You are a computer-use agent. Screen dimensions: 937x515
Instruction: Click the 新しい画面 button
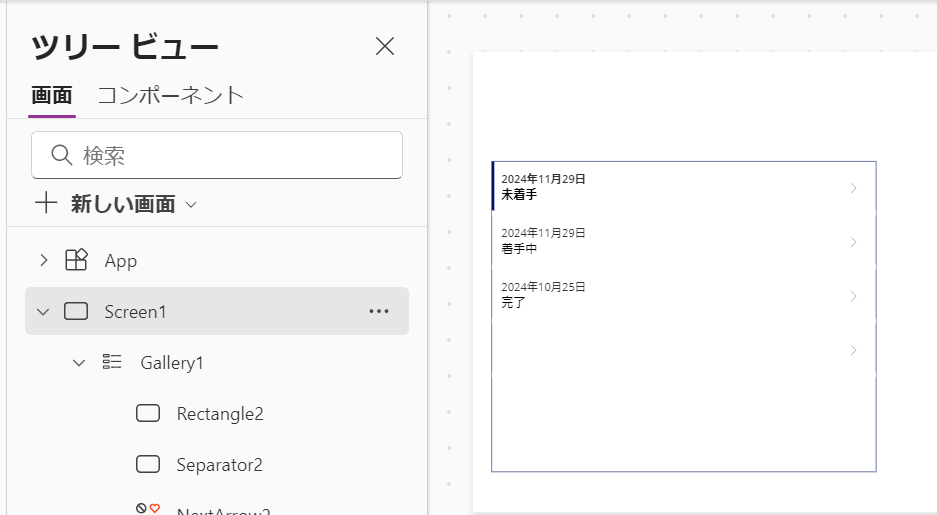tap(116, 204)
